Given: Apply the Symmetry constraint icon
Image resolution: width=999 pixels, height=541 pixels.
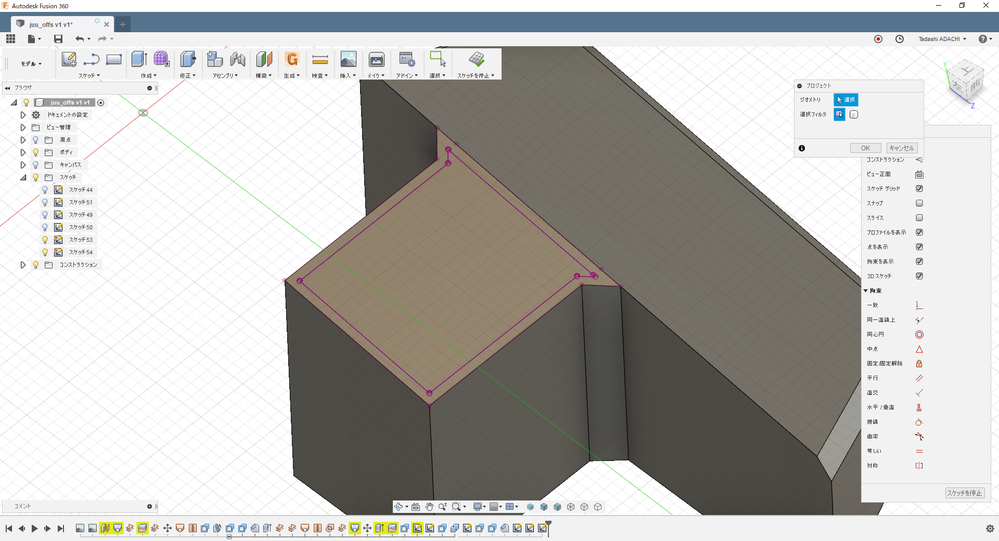Looking at the screenshot, I should point(919,466).
